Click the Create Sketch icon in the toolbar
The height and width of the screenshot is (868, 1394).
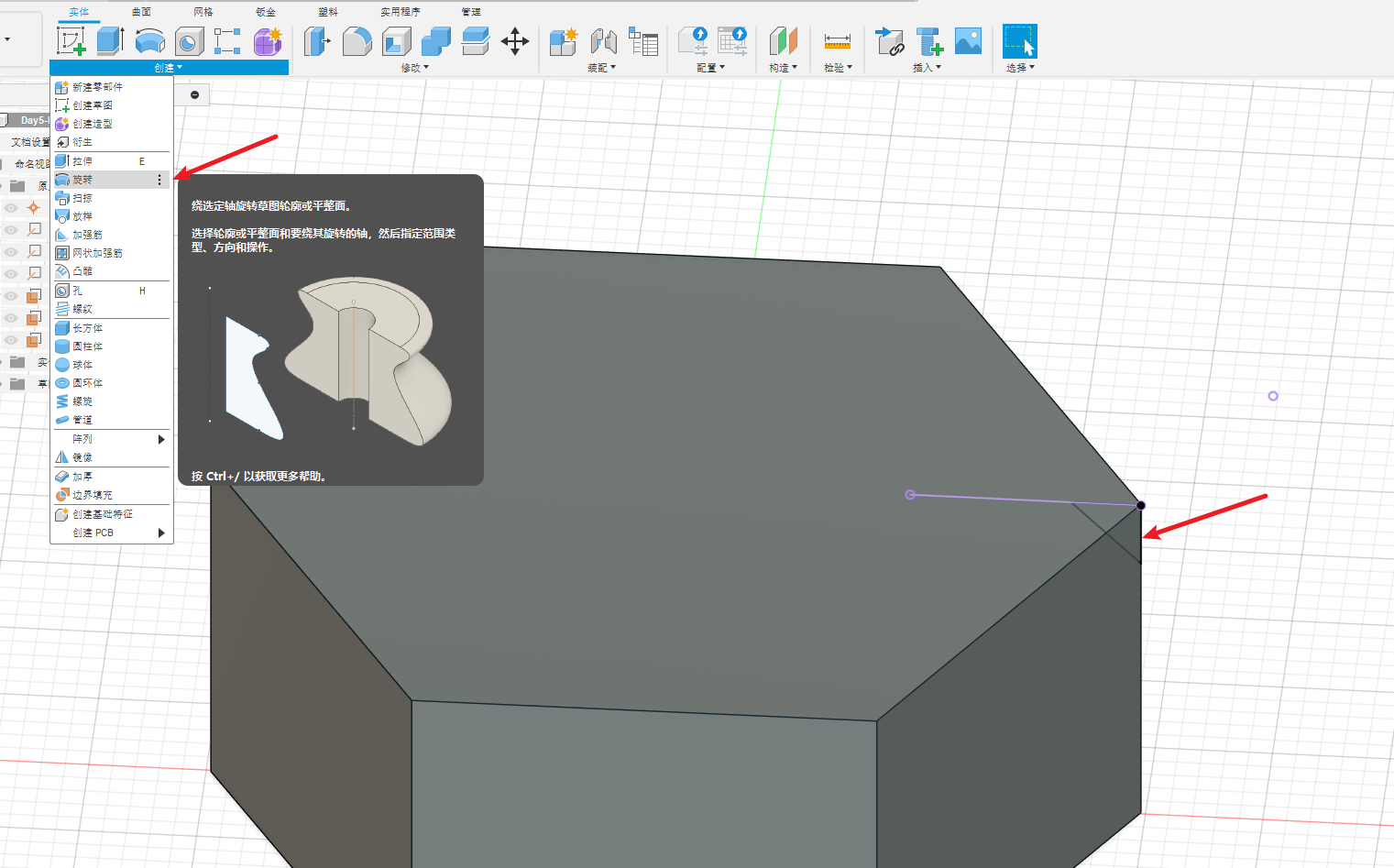pos(71,41)
